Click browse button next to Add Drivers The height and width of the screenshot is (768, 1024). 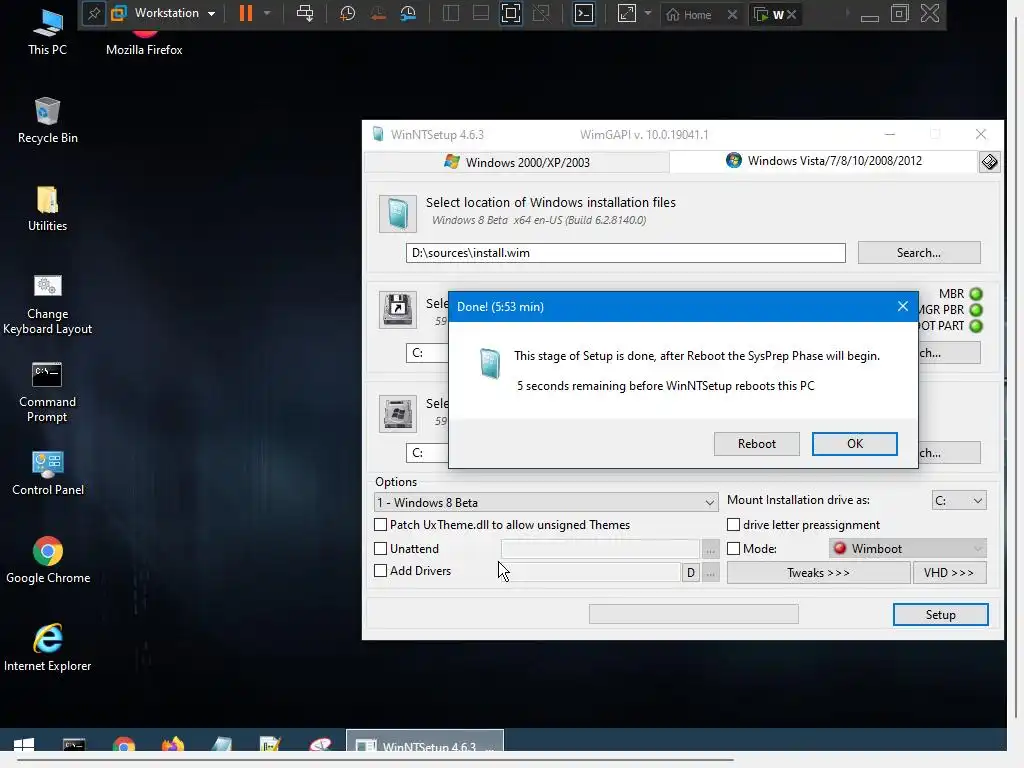pos(710,573)
